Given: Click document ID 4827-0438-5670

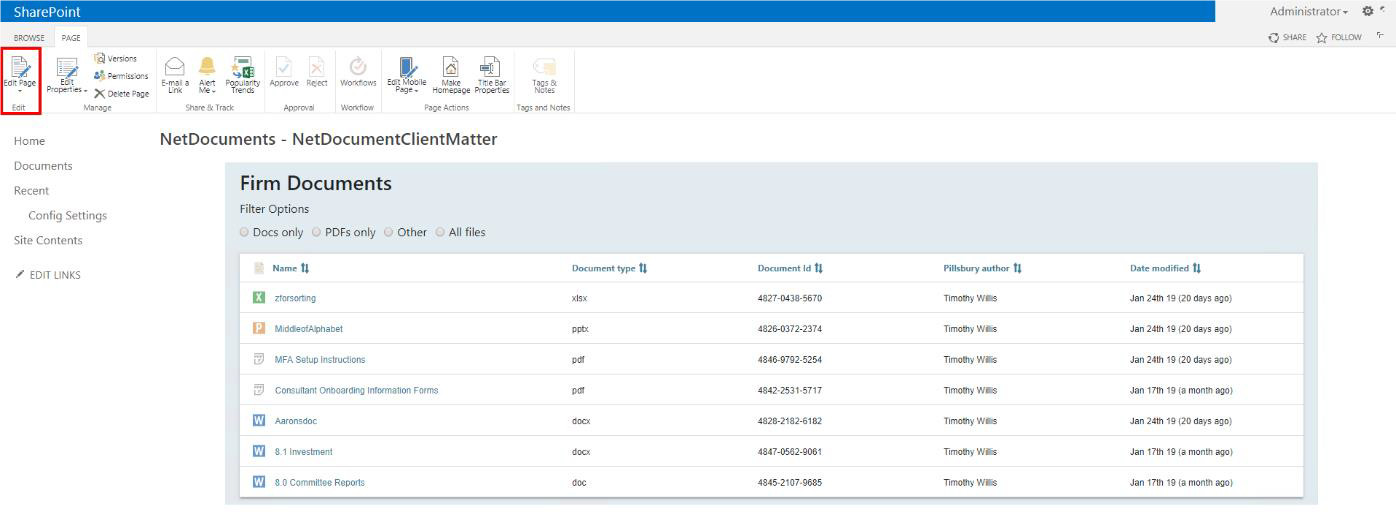Looking at the screenshot, I should pyautogui.click(x=790, y=298).
